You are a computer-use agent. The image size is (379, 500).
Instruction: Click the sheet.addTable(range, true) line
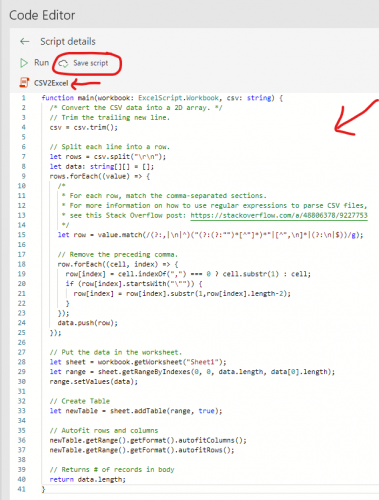pos(136,411)
